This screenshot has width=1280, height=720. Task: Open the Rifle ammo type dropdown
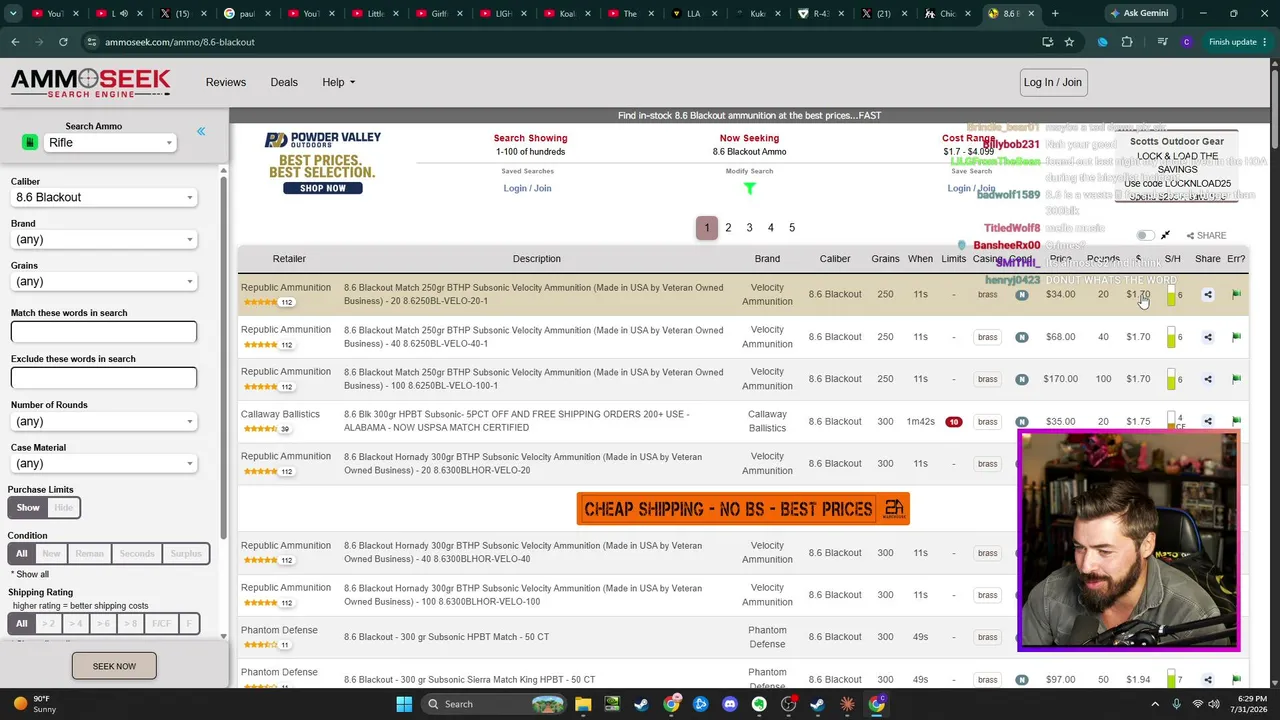[110, 143]
